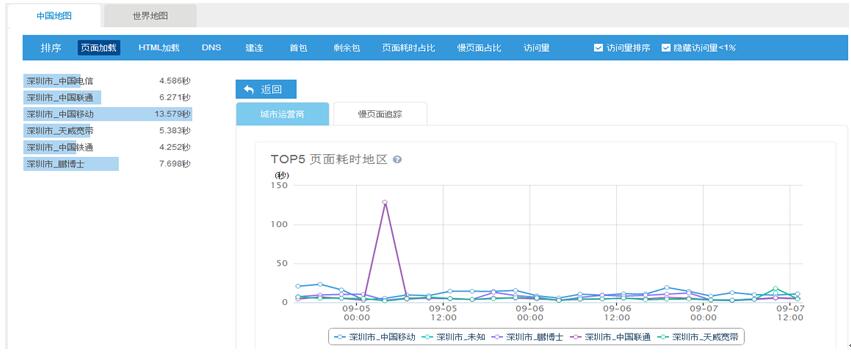This screenshot has width=851, height=360.
Task: Sort by DNS time
Action: tap(211, 48)
